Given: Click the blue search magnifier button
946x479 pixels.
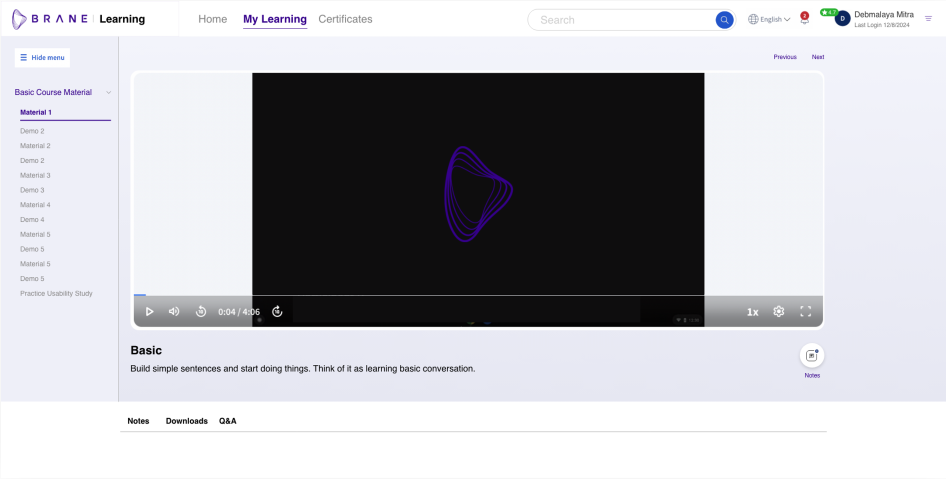Looking at the screenshot, I should pos(724,19).
